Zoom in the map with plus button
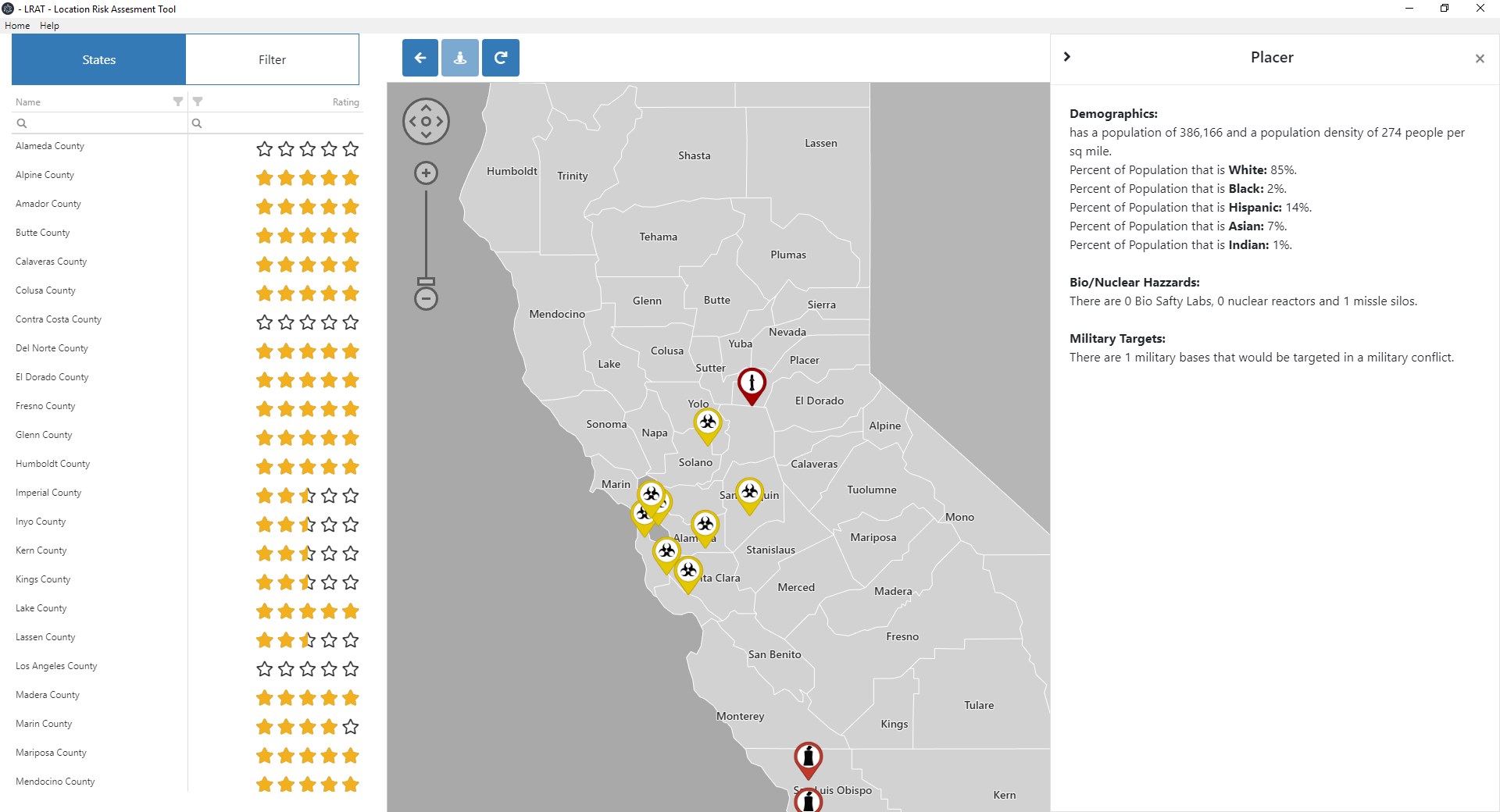The height and width of the screenshot is (812, 1500). pos(426,173)
